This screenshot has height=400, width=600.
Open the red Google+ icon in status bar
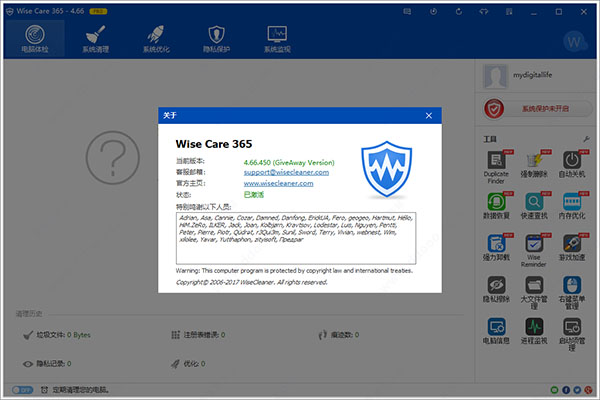point(588,390)
